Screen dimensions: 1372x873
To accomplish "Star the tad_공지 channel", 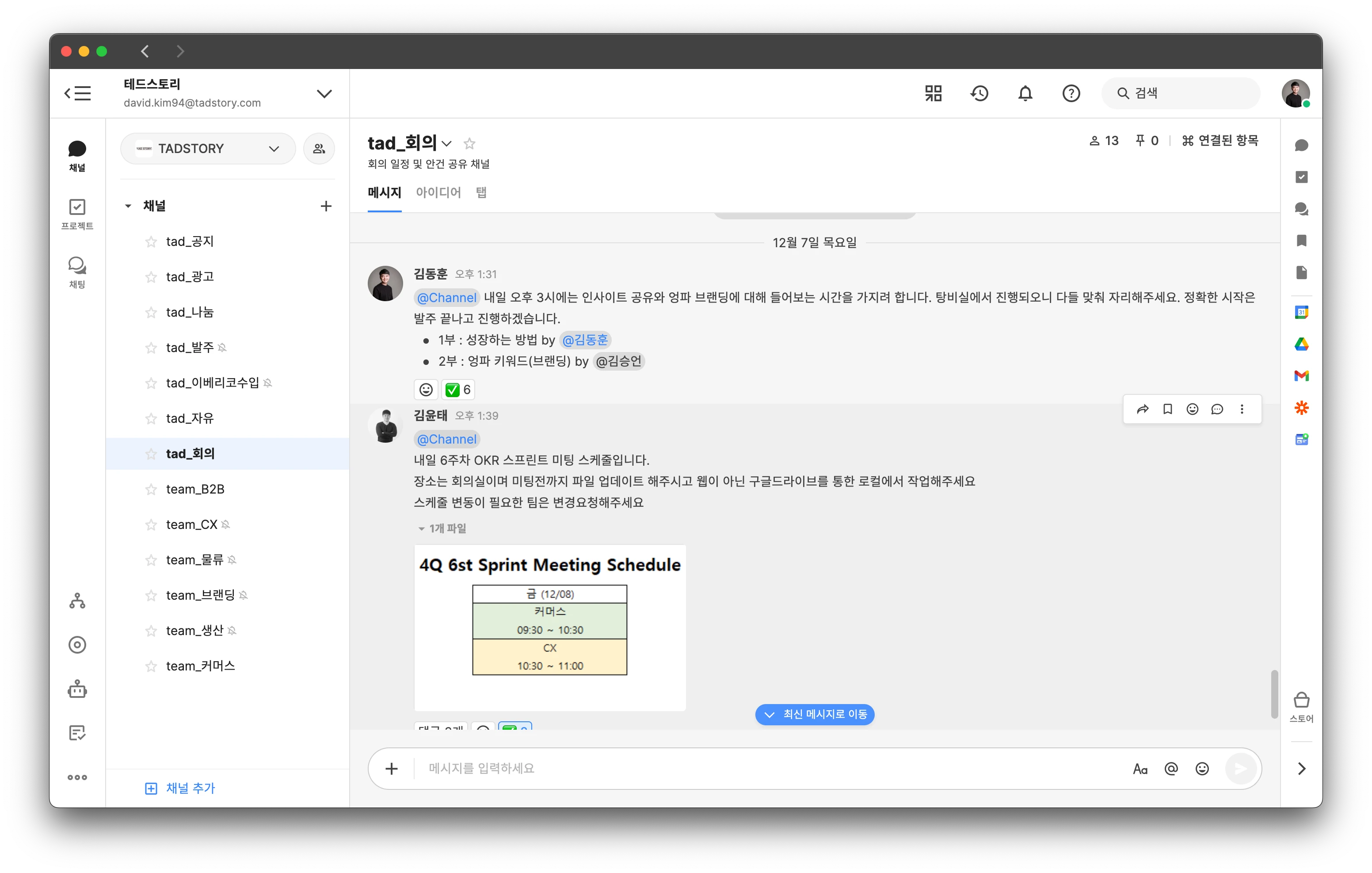I will coord(151,242).
